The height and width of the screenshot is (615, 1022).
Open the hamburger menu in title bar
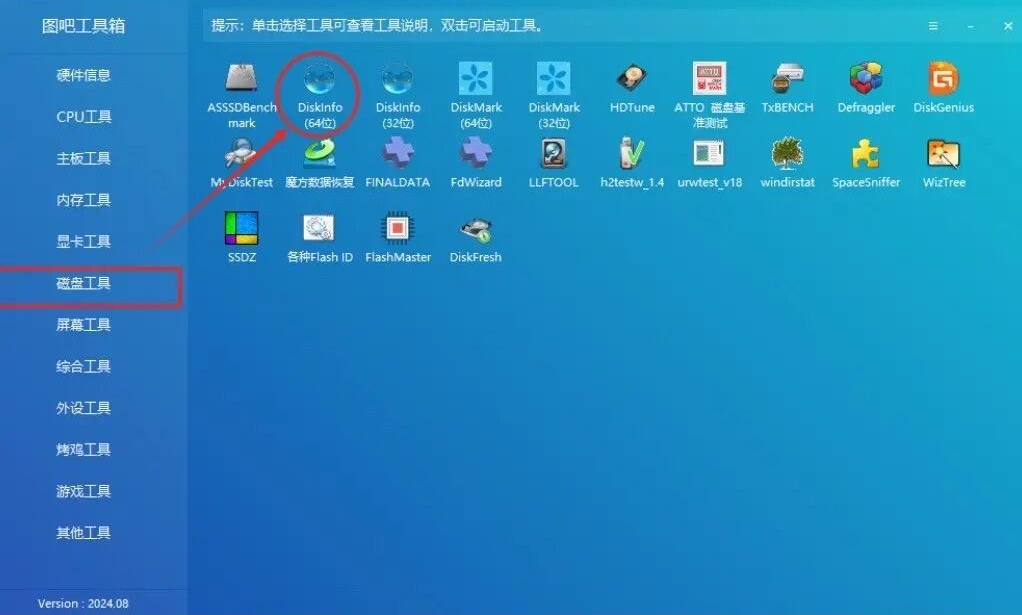pos(933,26)
